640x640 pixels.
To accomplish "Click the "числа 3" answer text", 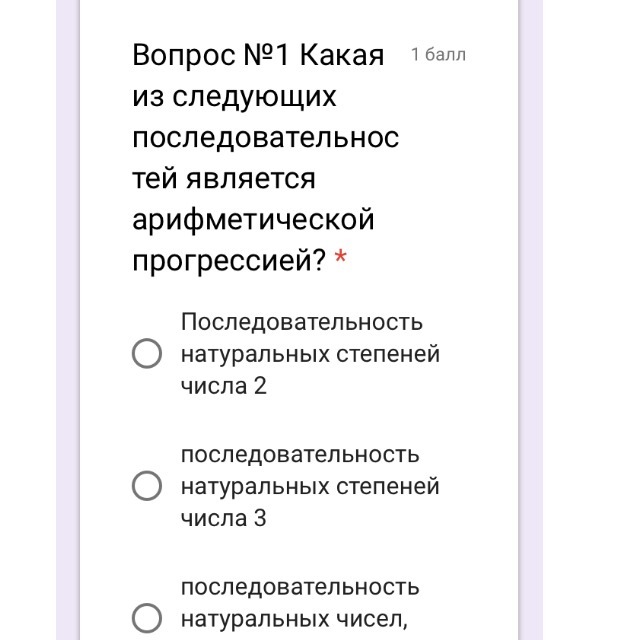I will pyautogui.click(x=223, y=518).
